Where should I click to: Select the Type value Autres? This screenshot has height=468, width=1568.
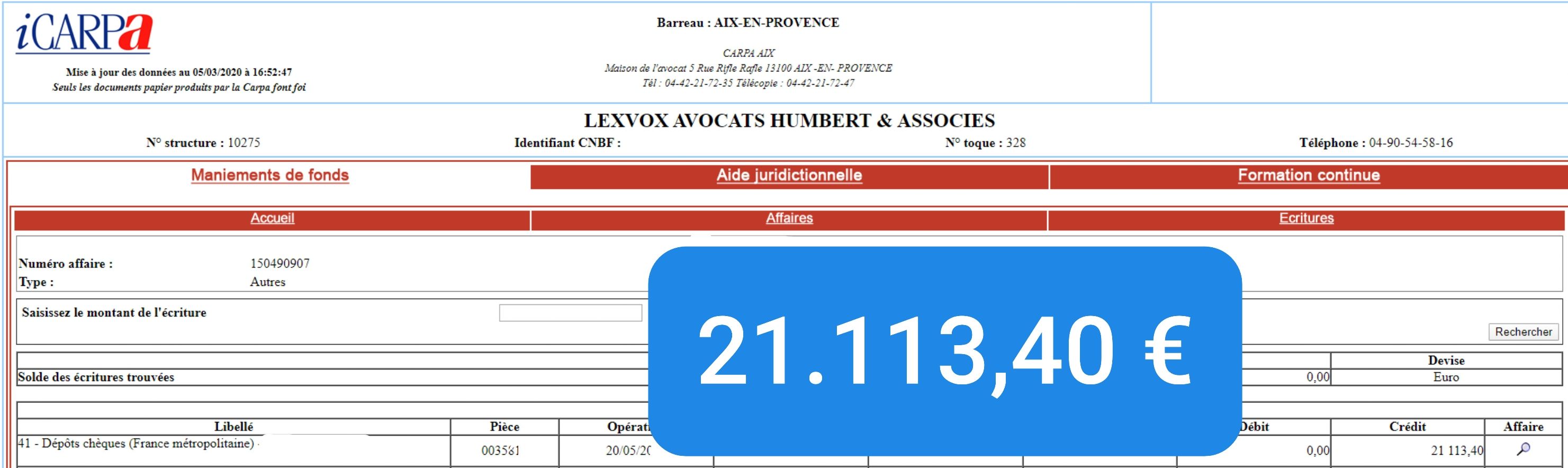point(268,282)
